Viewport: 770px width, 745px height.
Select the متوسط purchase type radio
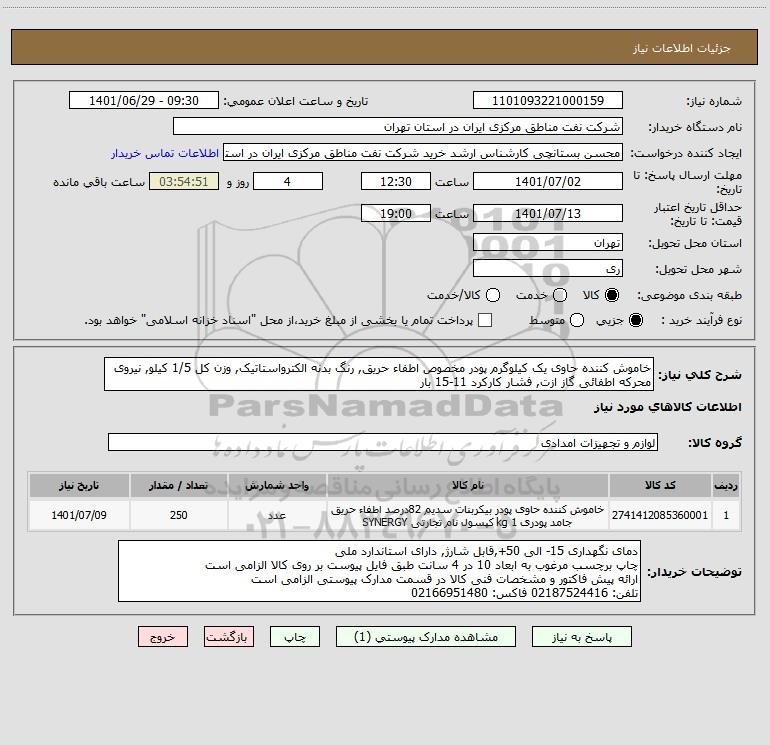coord(577,320)
